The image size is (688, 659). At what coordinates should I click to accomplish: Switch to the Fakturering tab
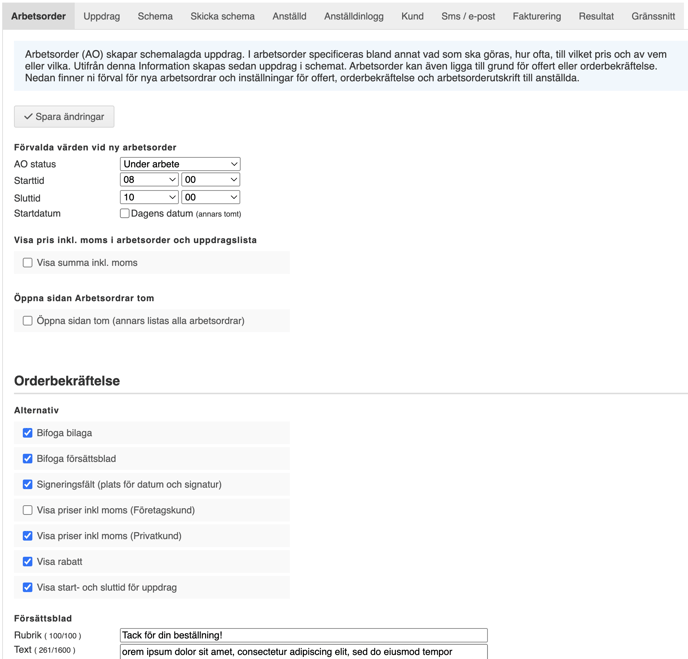[537, 16]
